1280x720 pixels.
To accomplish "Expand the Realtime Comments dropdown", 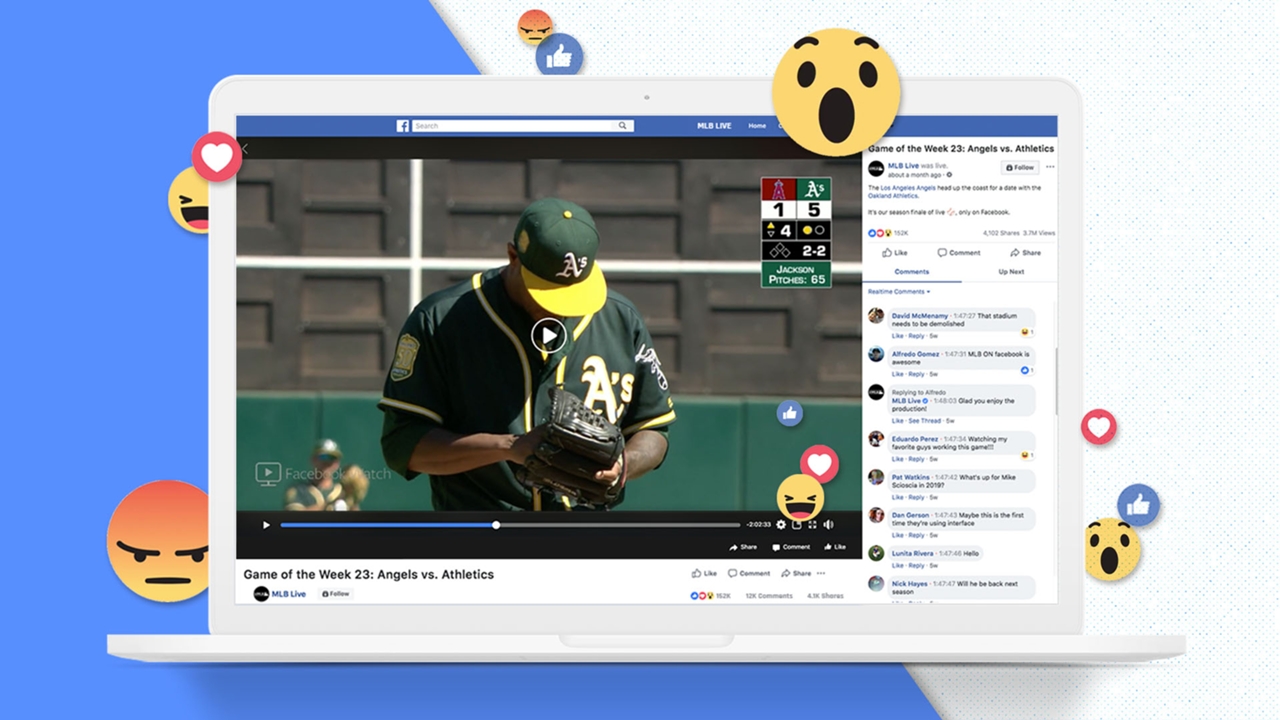I will tap(898, 292).
